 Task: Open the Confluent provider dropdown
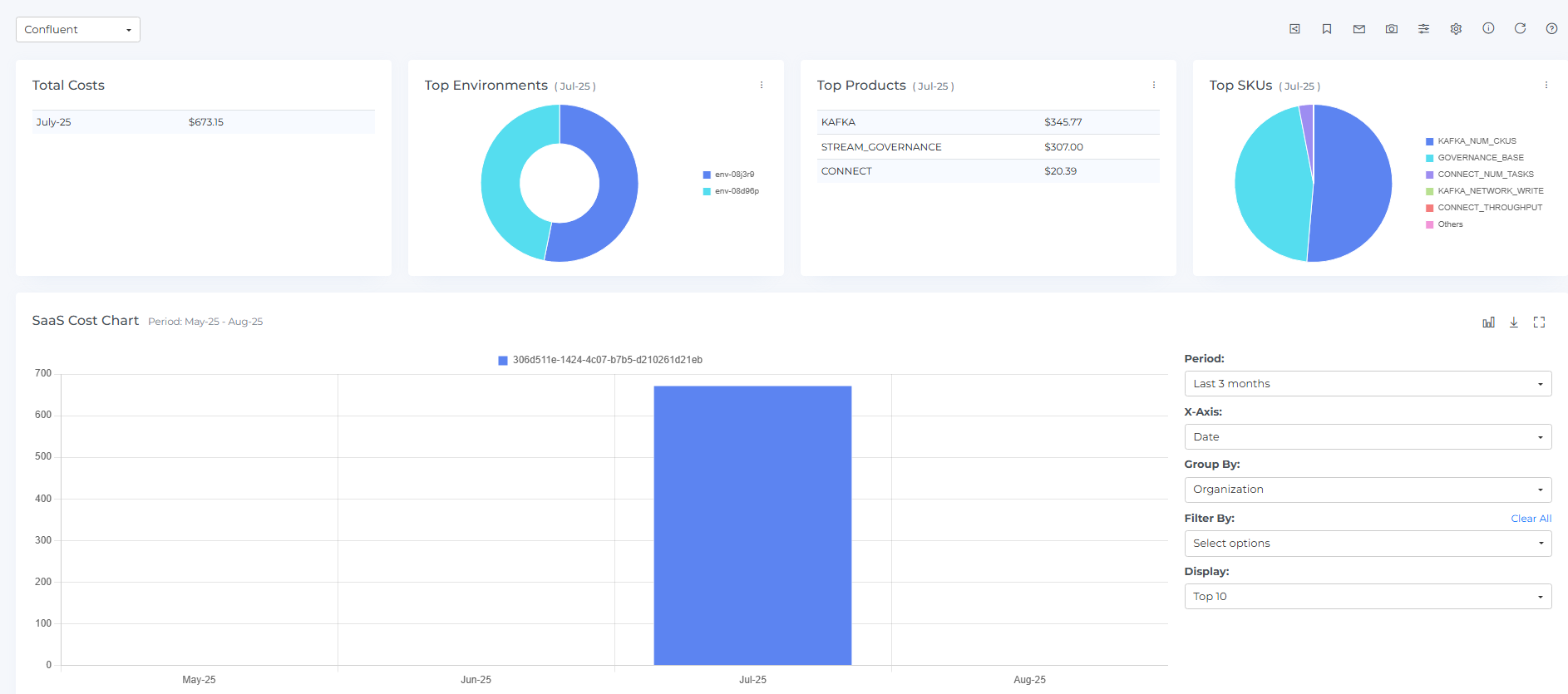click(78, 30)
